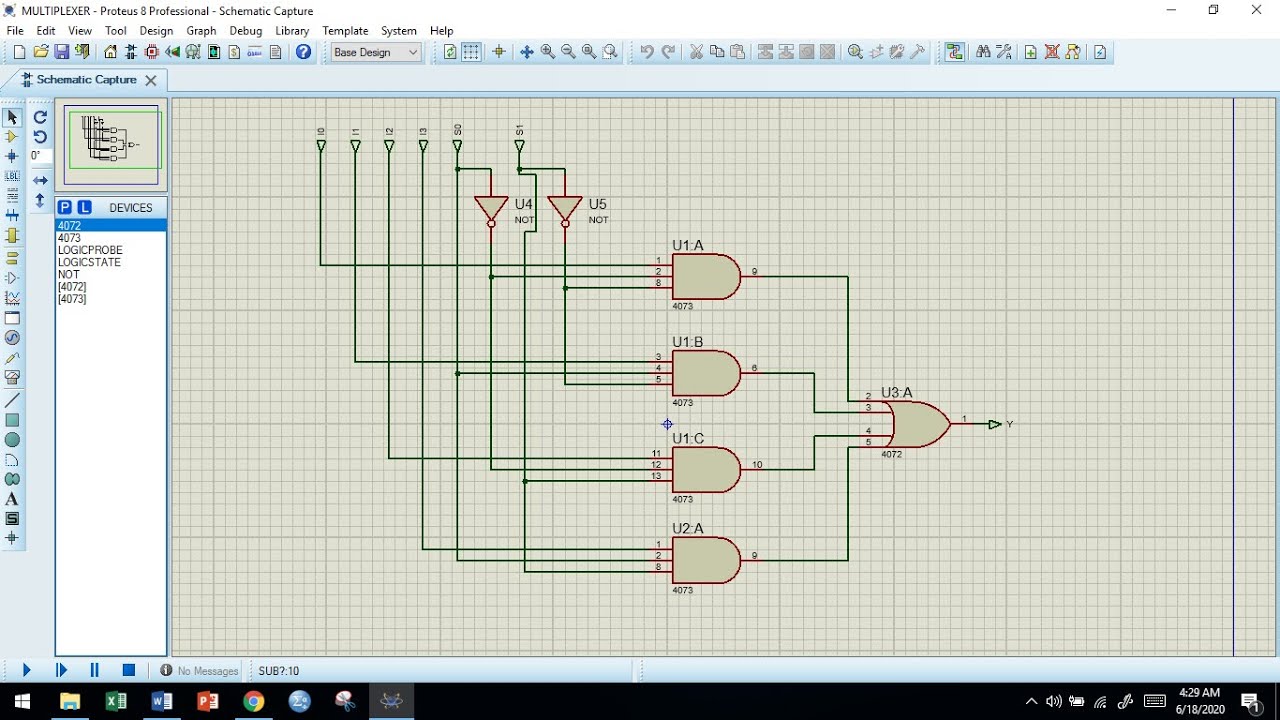Open the Design menu
This screenshot has height=720, width=1280.
point(156,31)
